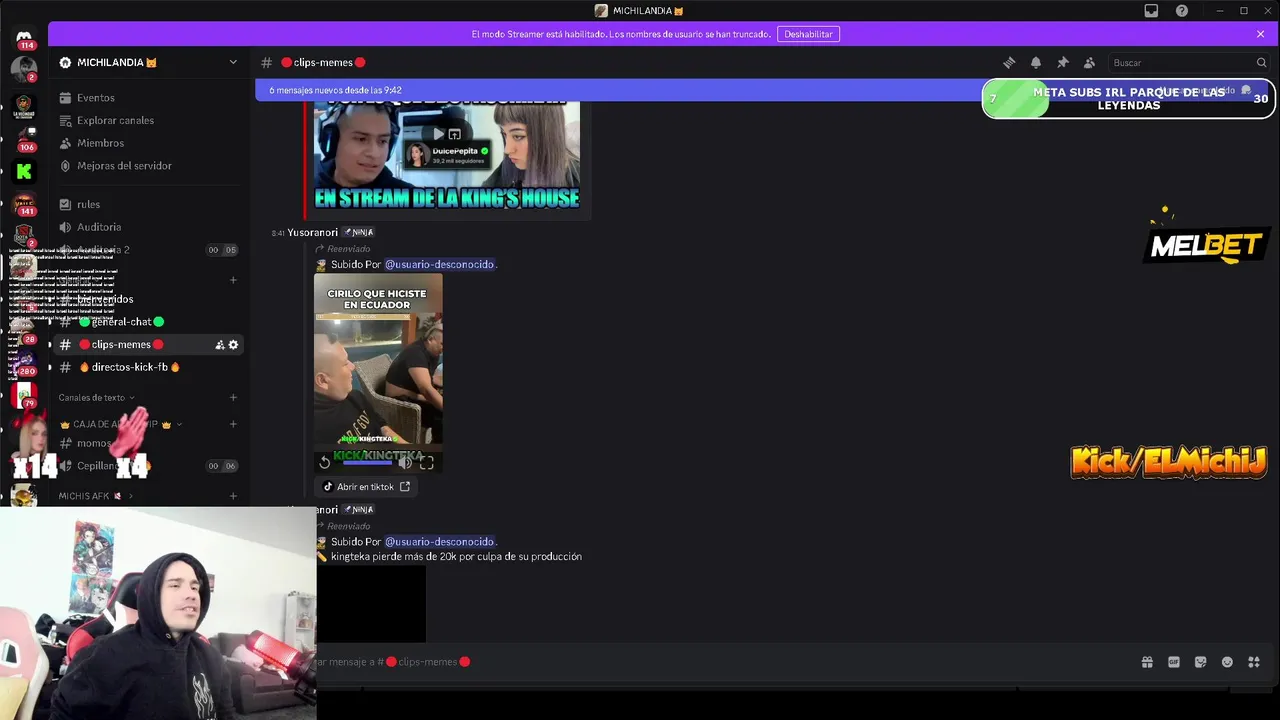This screenshot has width=1280, height=720.
Task: Select the momos channel
Action: [x=94, y=443]
